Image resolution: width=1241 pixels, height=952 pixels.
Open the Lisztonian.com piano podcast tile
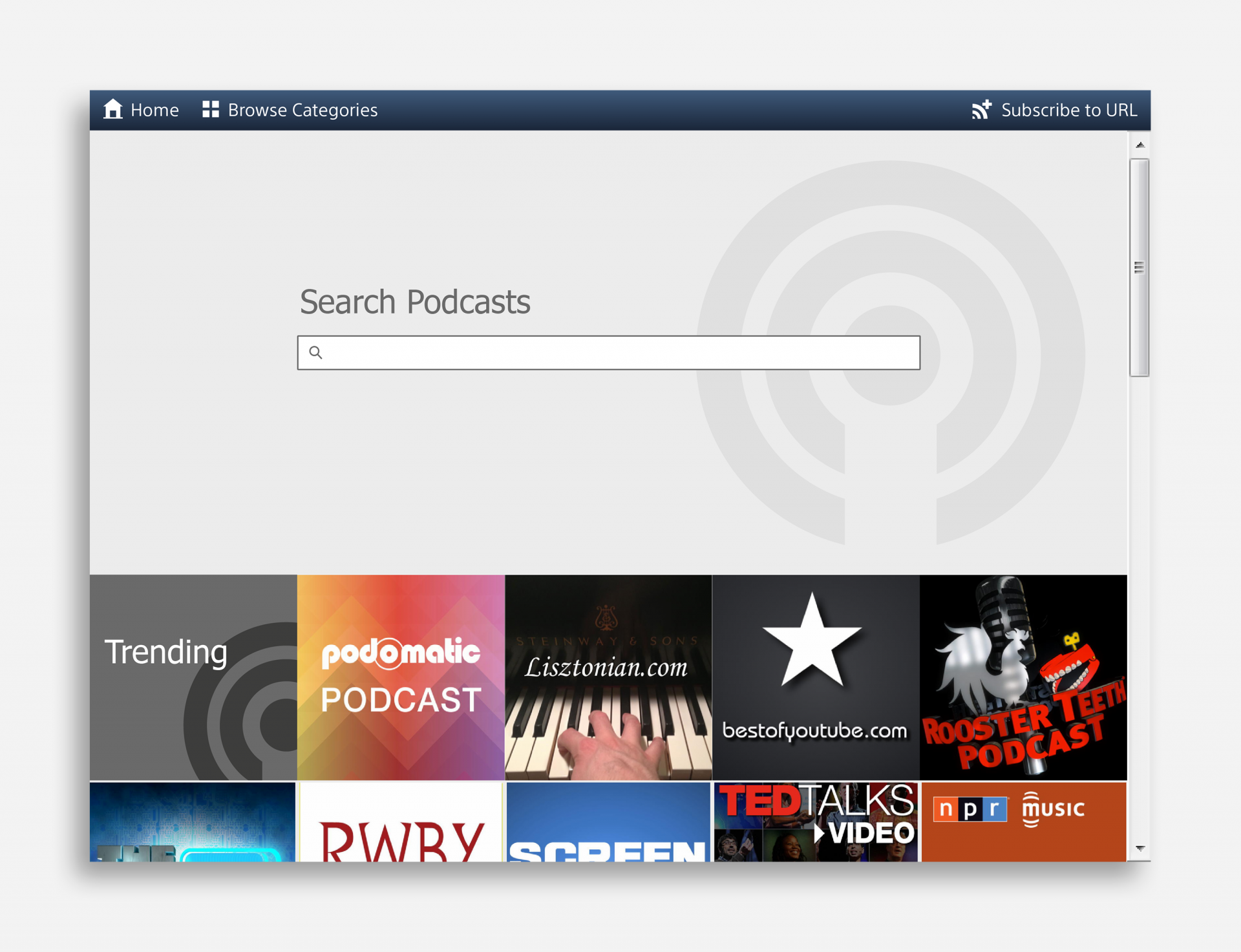608,677
